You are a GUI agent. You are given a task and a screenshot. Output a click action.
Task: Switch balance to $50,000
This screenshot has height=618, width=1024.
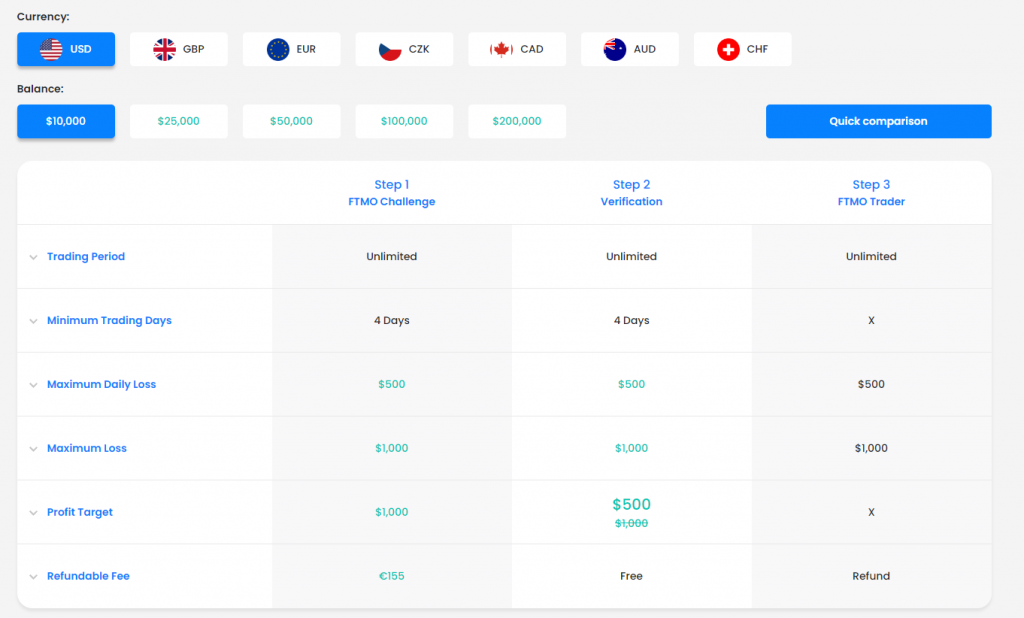click(291, 121)
